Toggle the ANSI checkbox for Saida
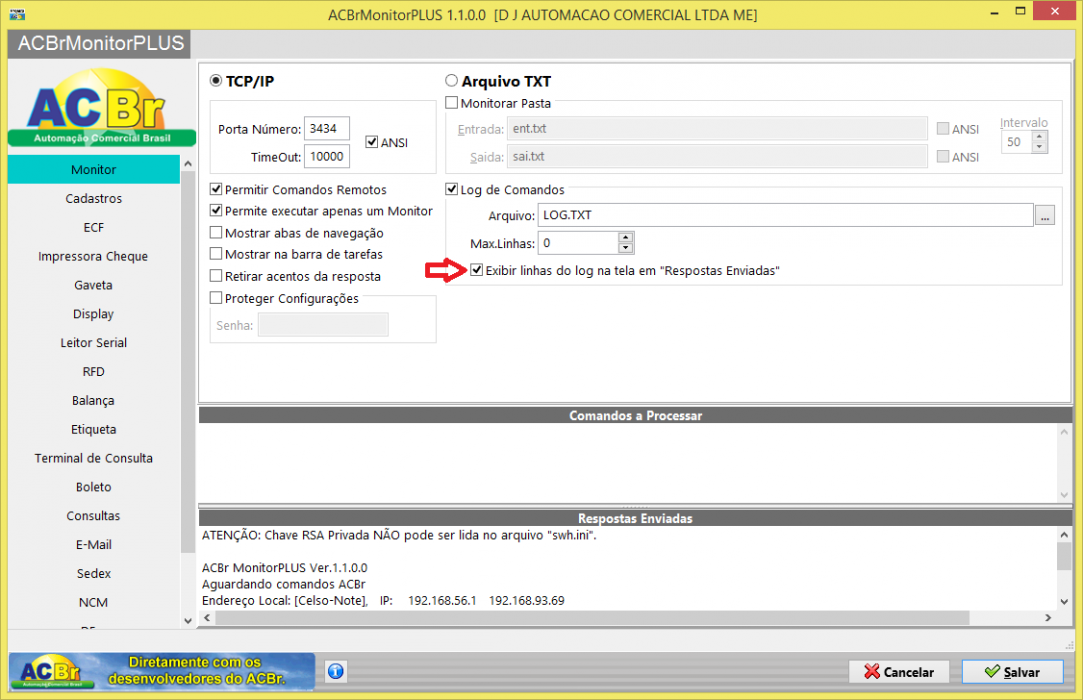 943,157
